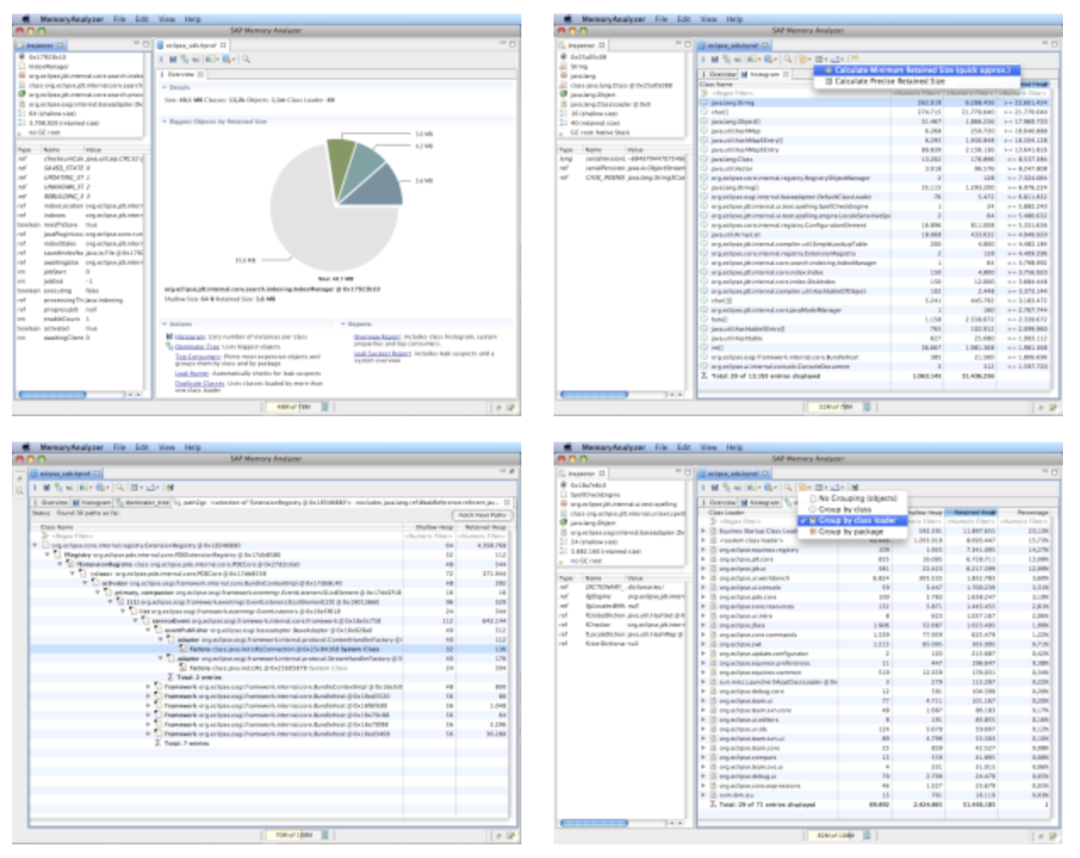
Task: Open the retained size calculator dropdown in Histogram toolbar
Action: coord(821,60)
